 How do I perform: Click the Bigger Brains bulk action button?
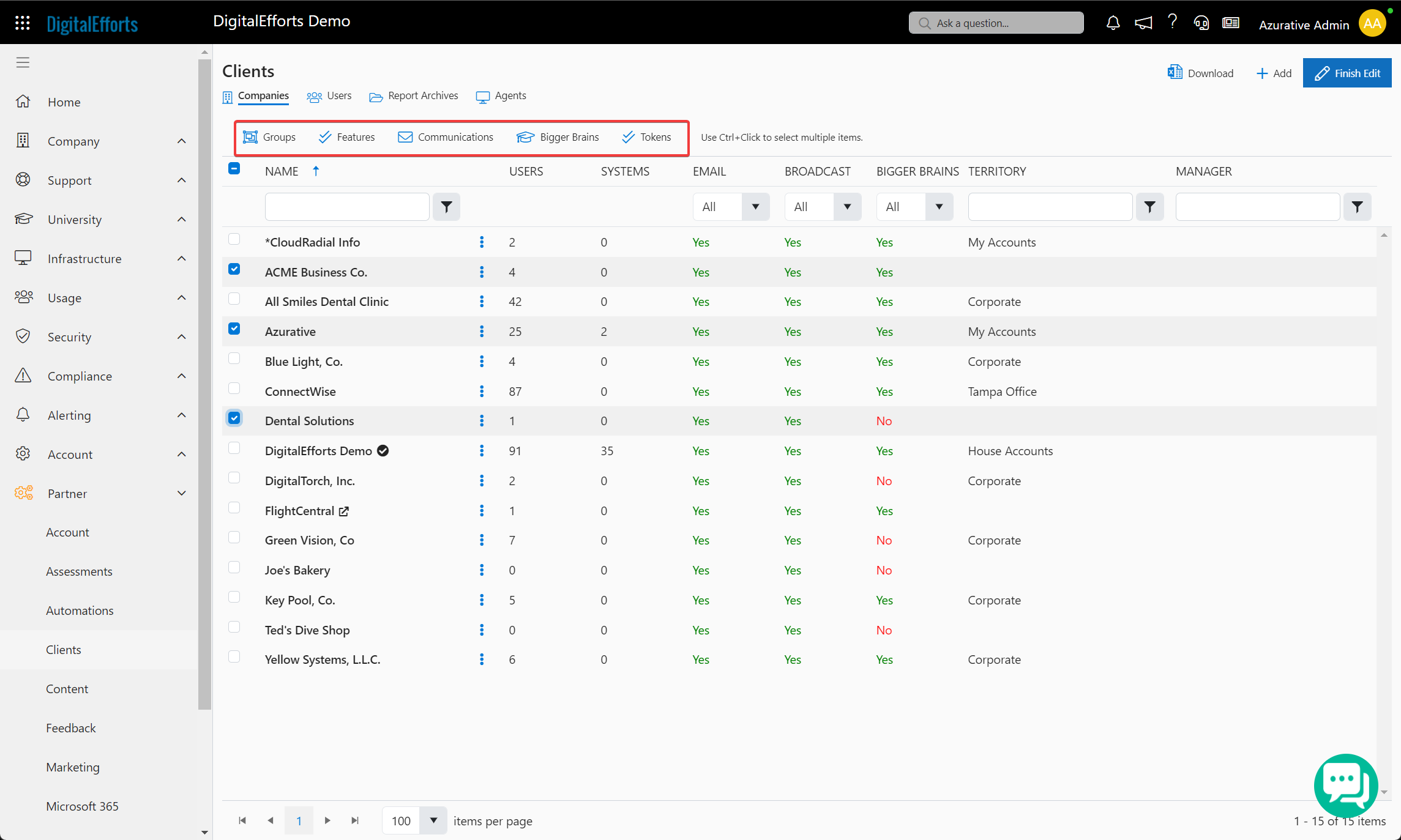558,137
